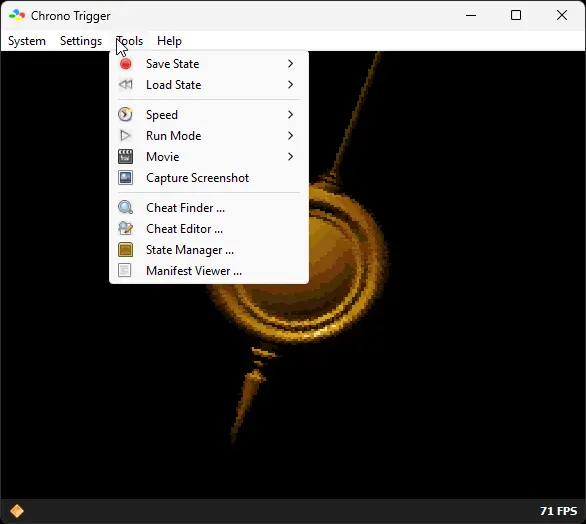Expand the Load State submenu arrow
Image resolution: width=586 pixels, height=524 pixels.
(x=290, y=85)
